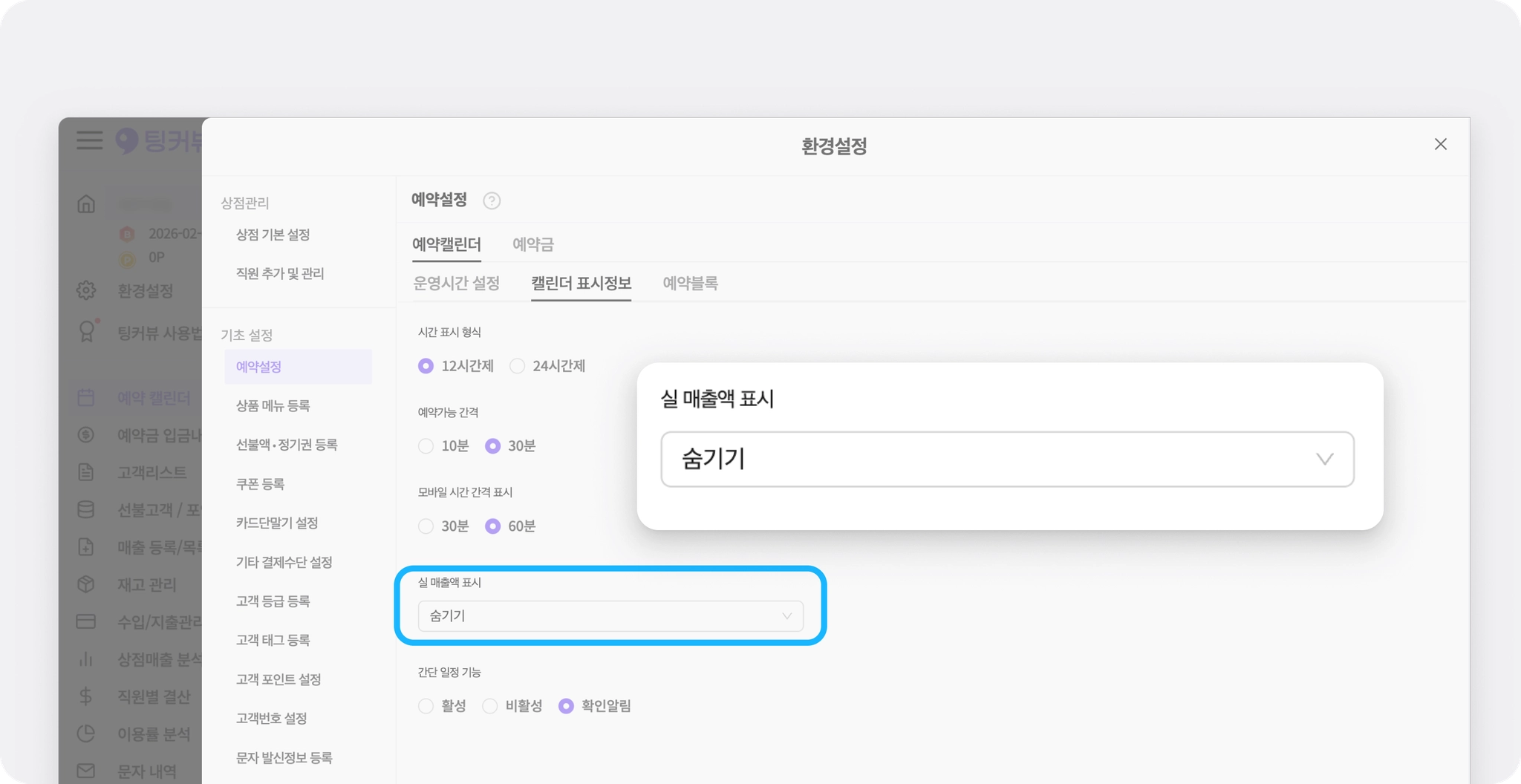
Task: Switch to the 예약금 tab
Action: click(532, 244)
